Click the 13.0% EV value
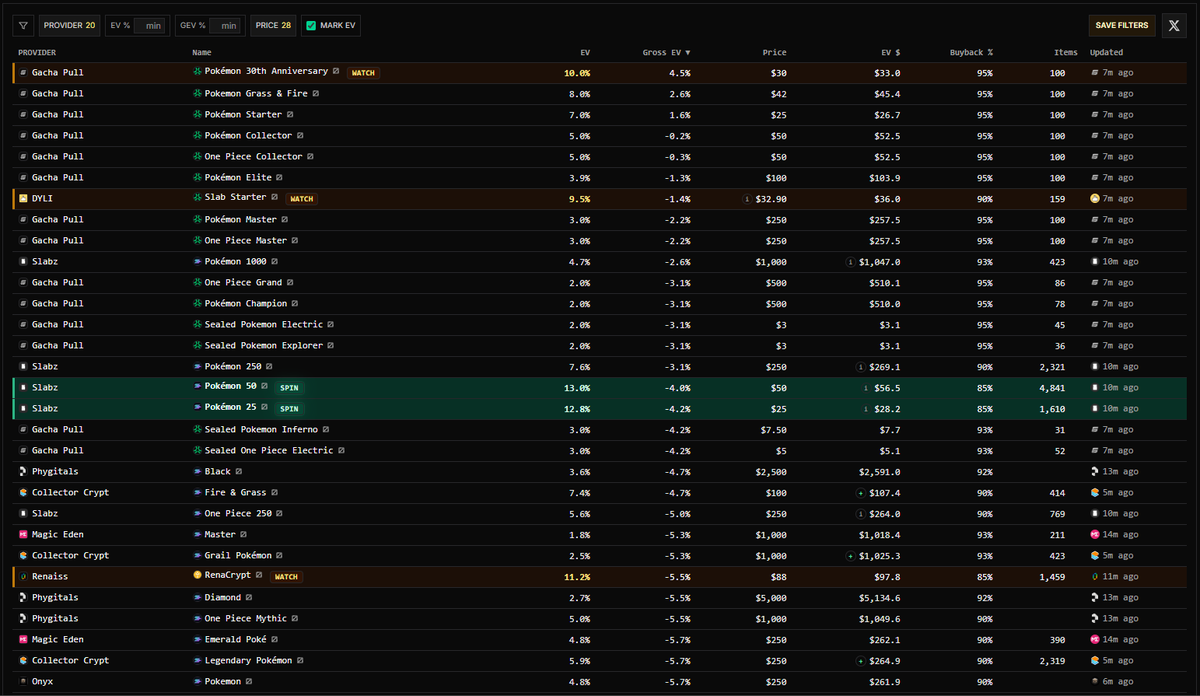 [x=577, y=387]
